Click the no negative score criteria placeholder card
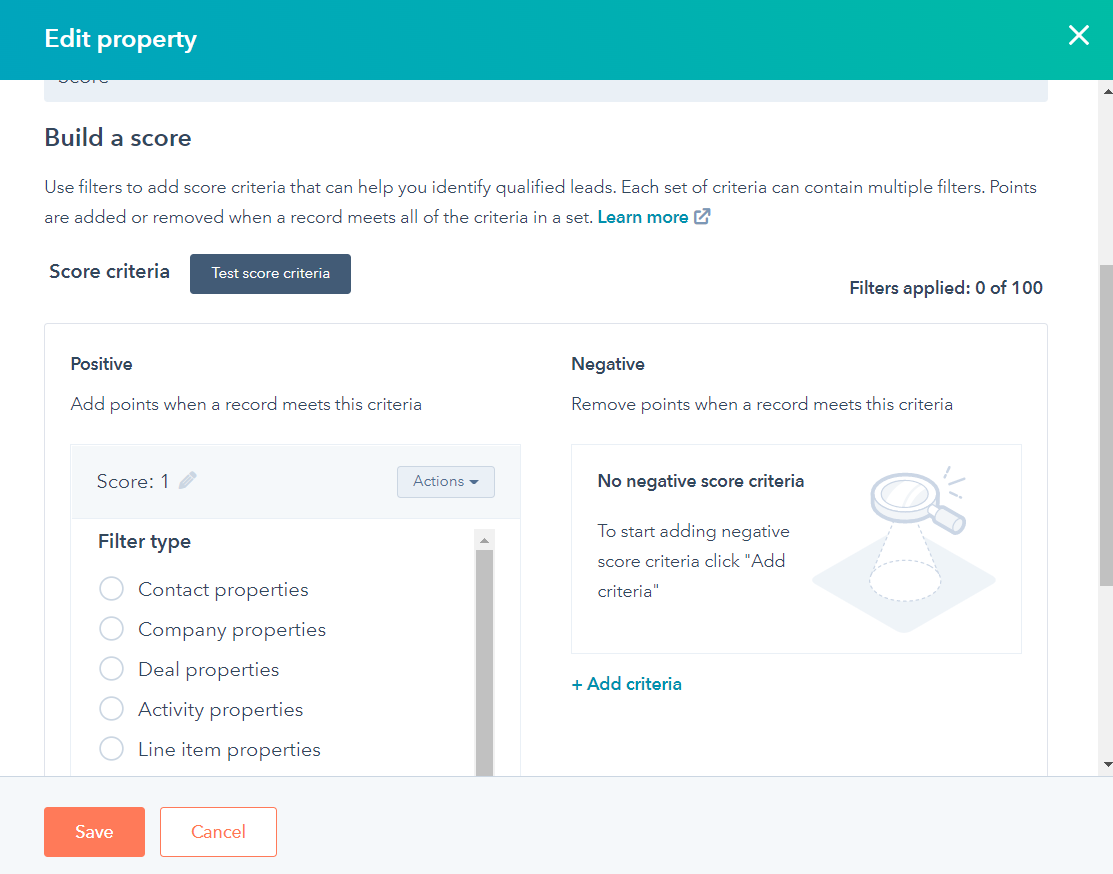The width and height of the screenshot is (1113, 874). click(x=796, y=548)
